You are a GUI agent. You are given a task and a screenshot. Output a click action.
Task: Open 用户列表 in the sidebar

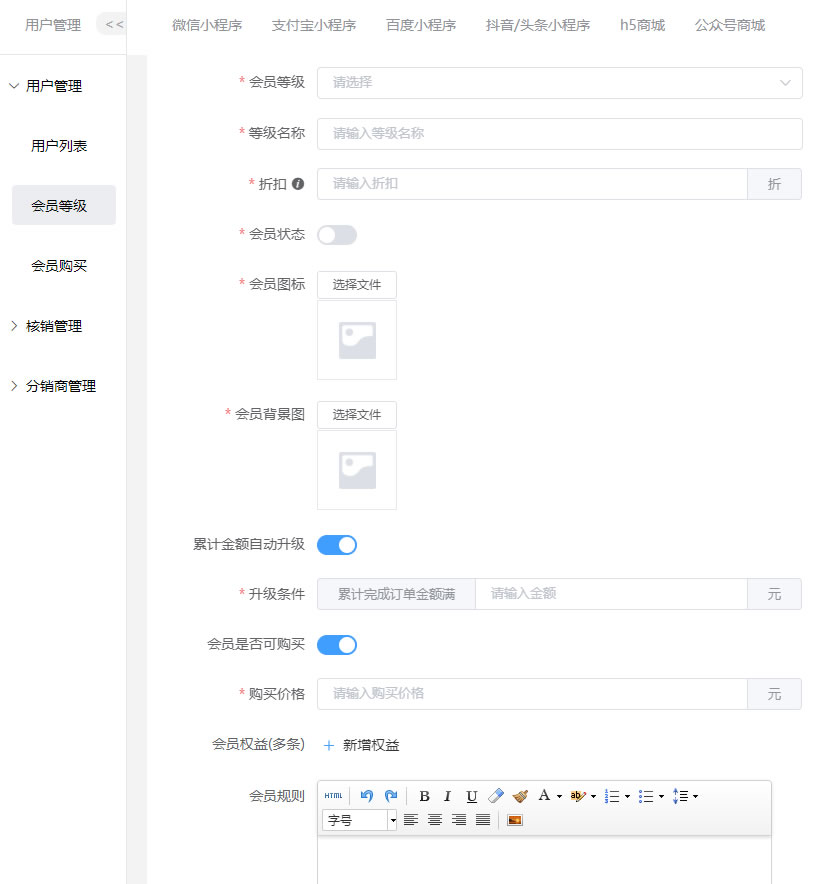[x=59, y=146]
